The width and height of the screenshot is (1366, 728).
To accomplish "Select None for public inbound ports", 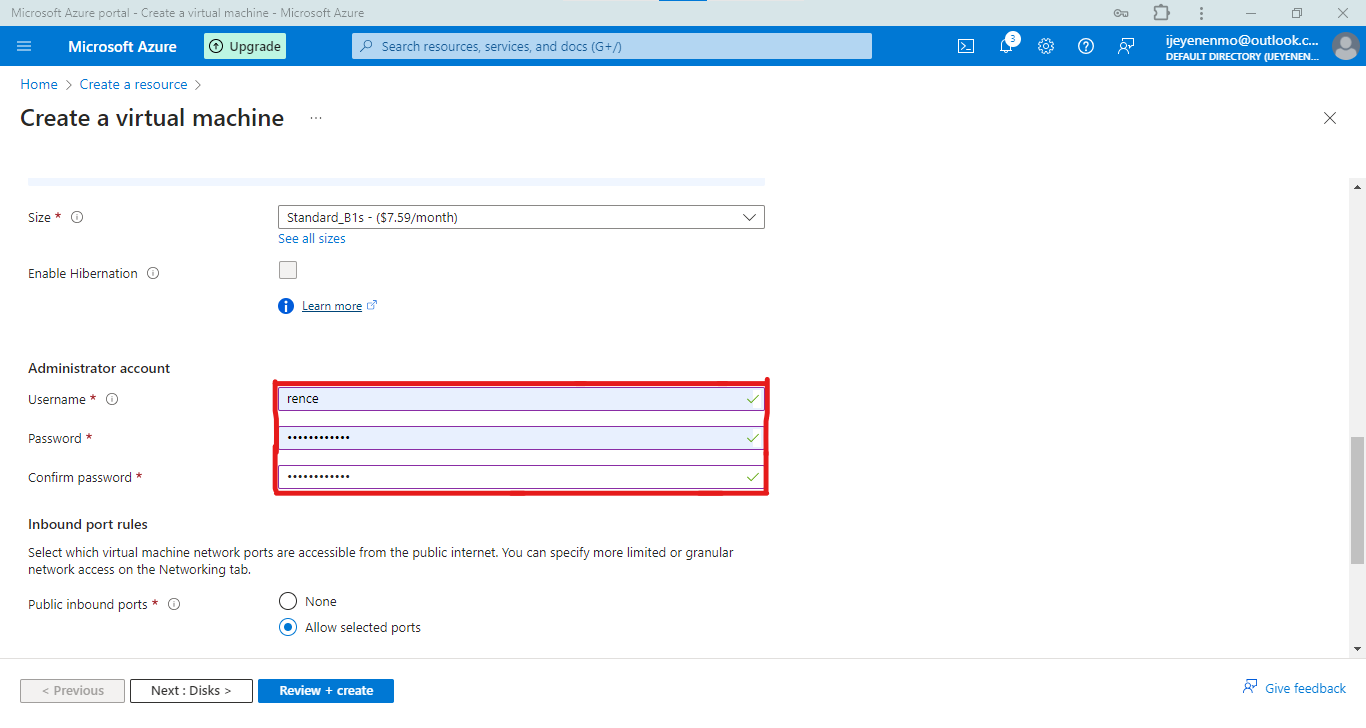I will click(288, 601).
